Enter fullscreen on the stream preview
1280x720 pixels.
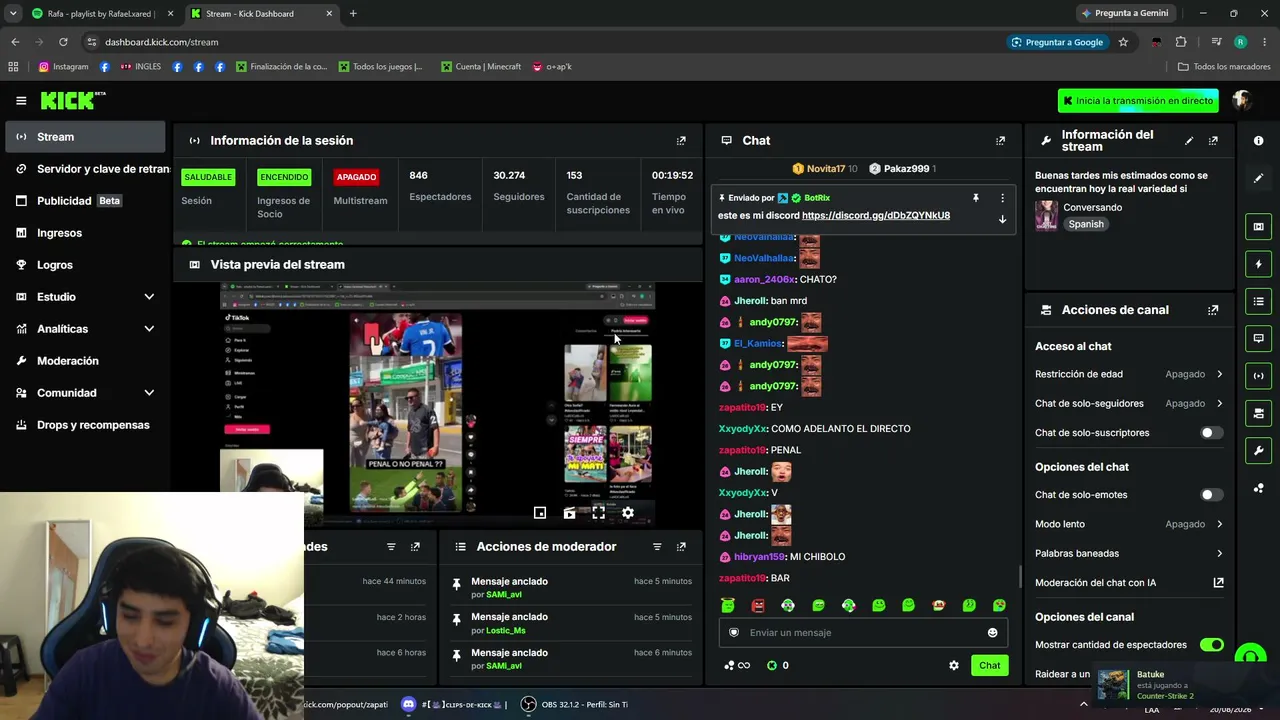[x=598, y=513]
